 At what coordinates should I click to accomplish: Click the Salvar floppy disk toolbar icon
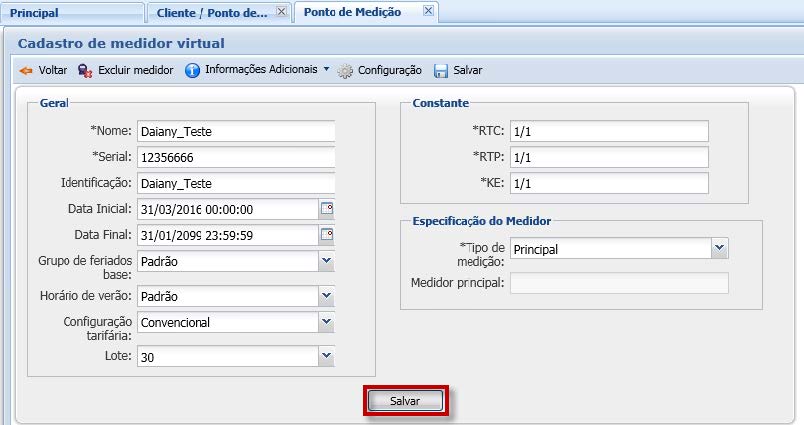pyautogui.click(x=441, y=71)
